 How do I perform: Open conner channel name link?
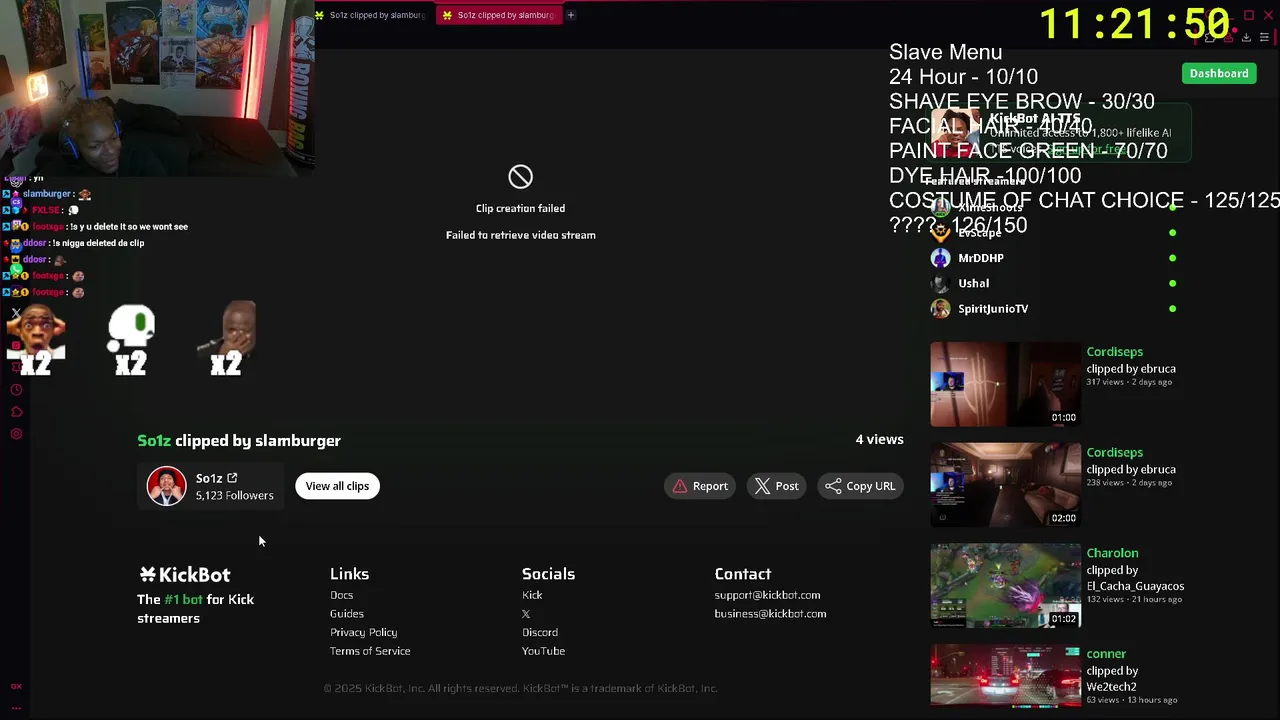1106,654
